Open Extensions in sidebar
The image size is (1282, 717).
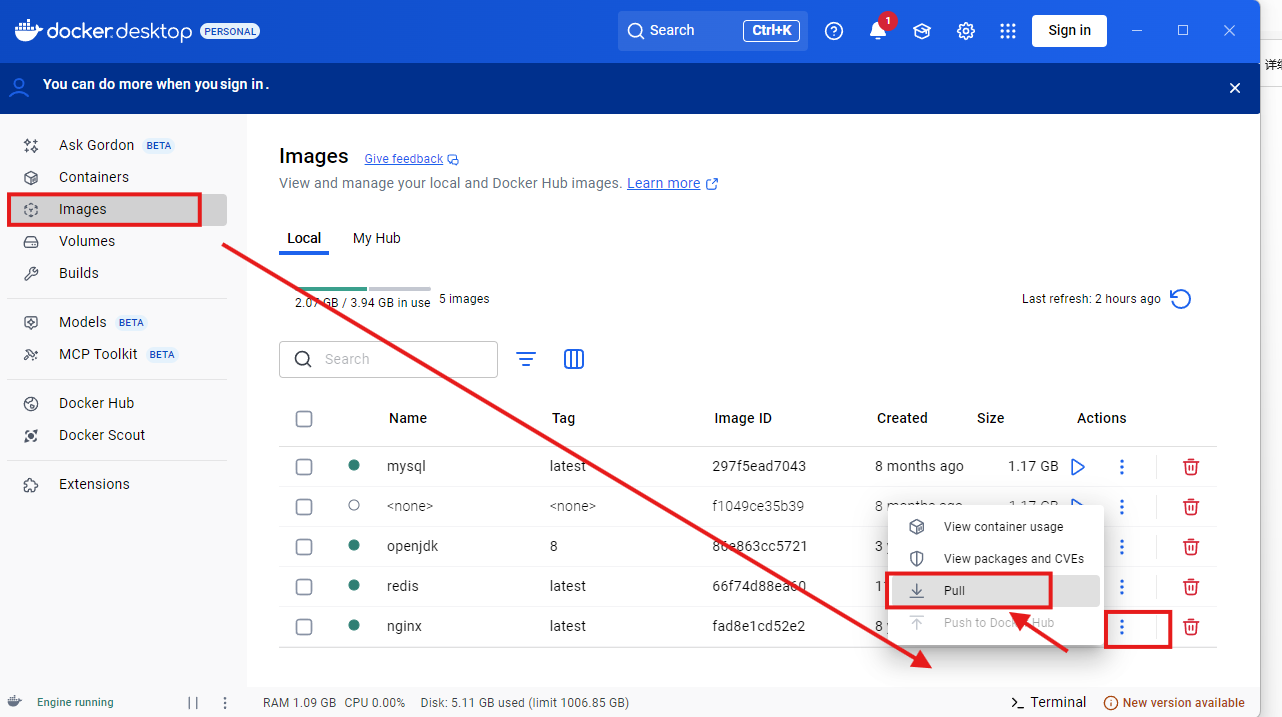117,484
